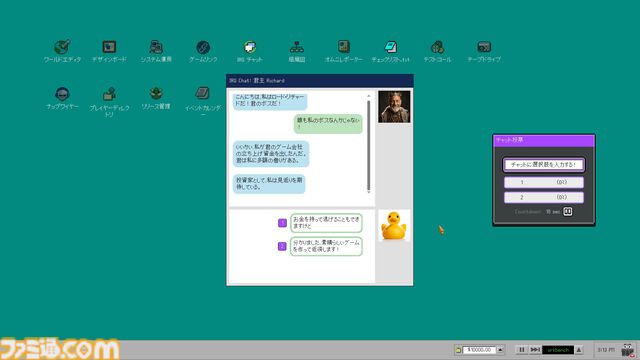The width and height of the screenshot is (640, 360).
Task: Choose reply 2: 分かりました、素晴らしいゲームを作って返済します
Action: 326,246
